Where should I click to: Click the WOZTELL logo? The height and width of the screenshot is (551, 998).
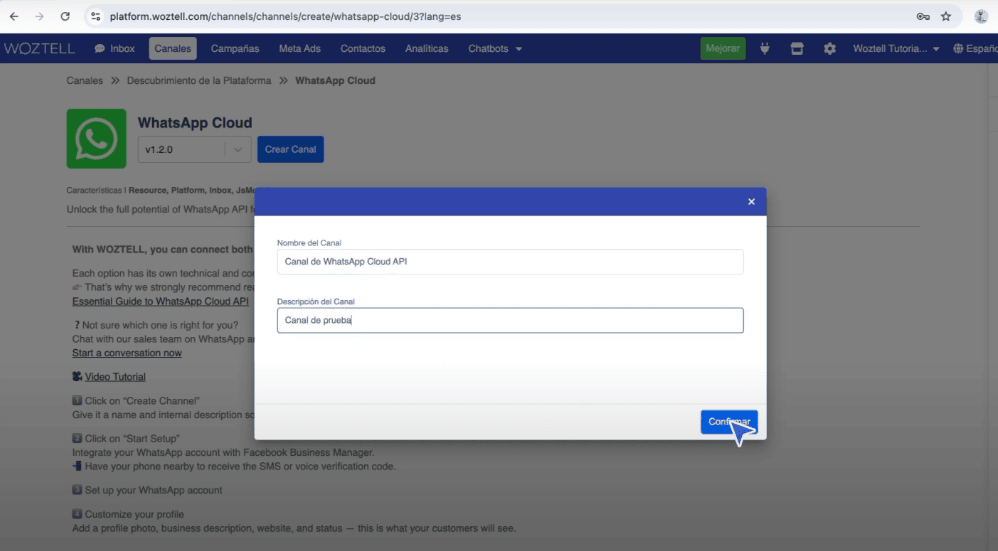[x=39, y=48]
